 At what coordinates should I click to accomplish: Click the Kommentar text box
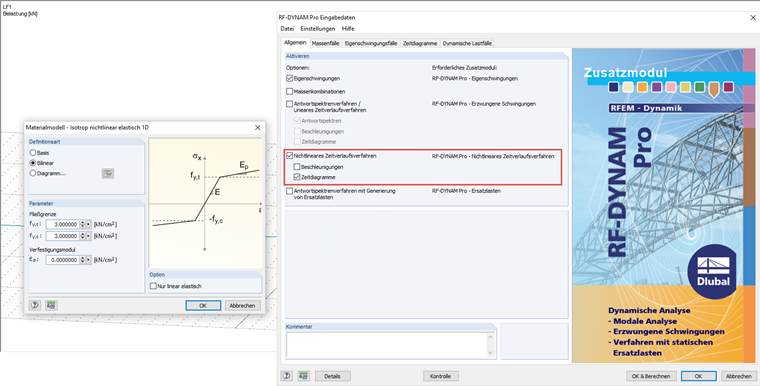coord(386,345)
